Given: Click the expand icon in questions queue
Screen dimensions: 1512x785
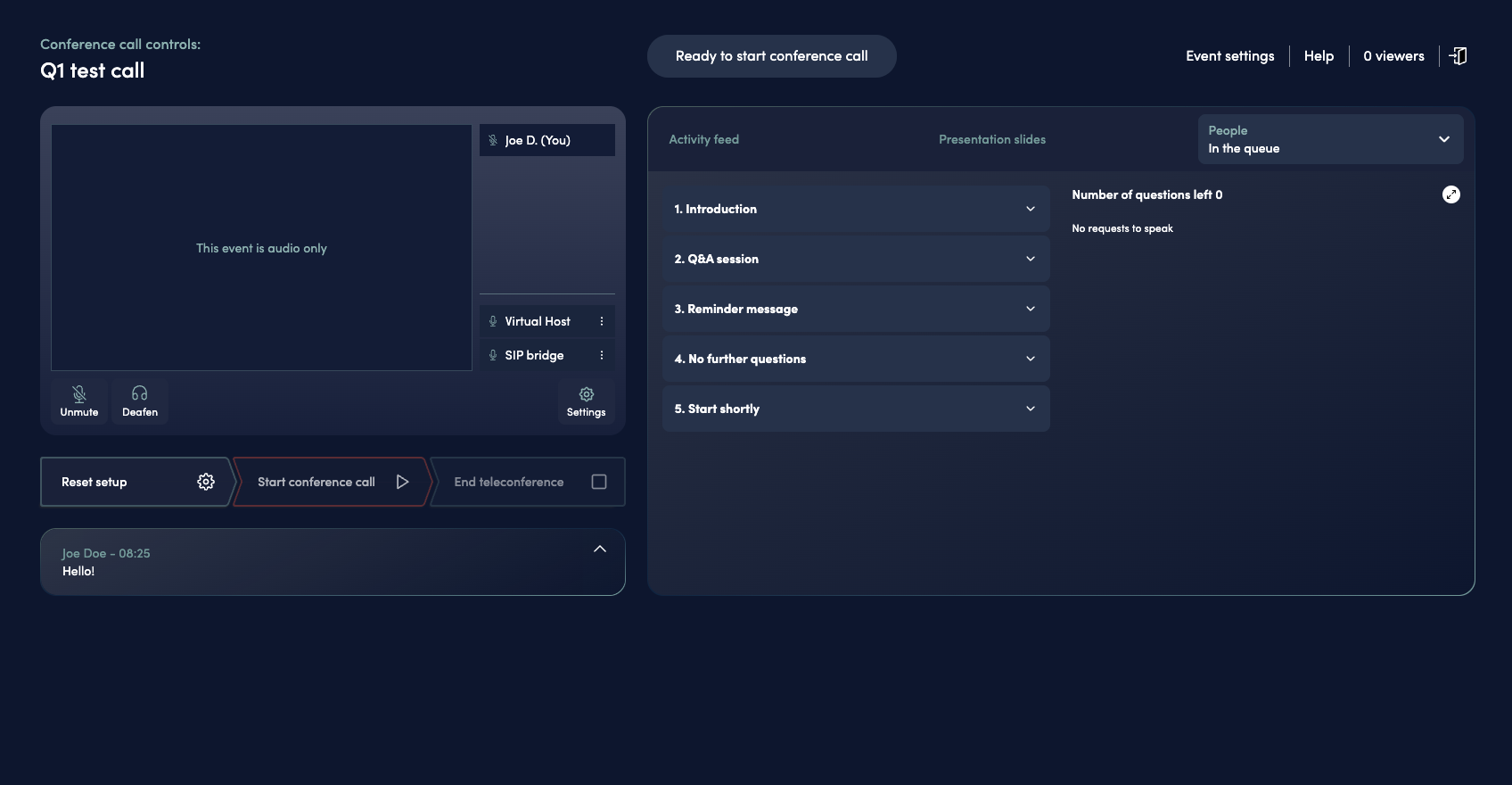Looking at the screenshot, I should coord(1450,194).
